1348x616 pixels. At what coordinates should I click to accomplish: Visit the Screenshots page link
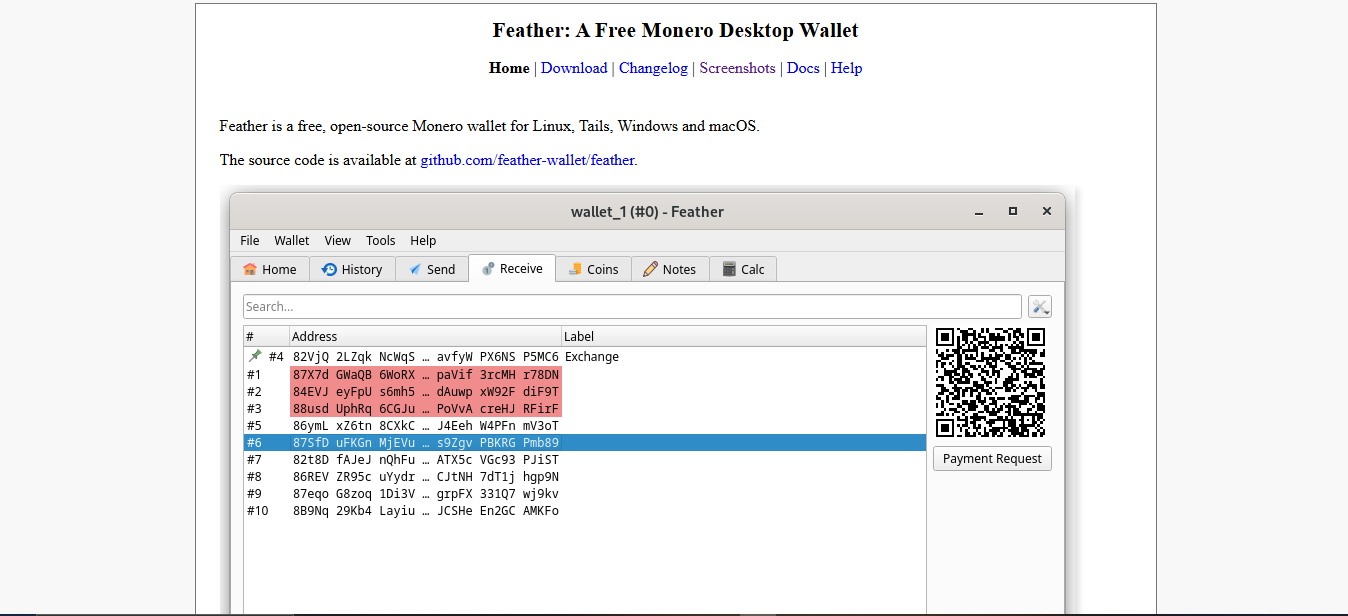point(737,68)
